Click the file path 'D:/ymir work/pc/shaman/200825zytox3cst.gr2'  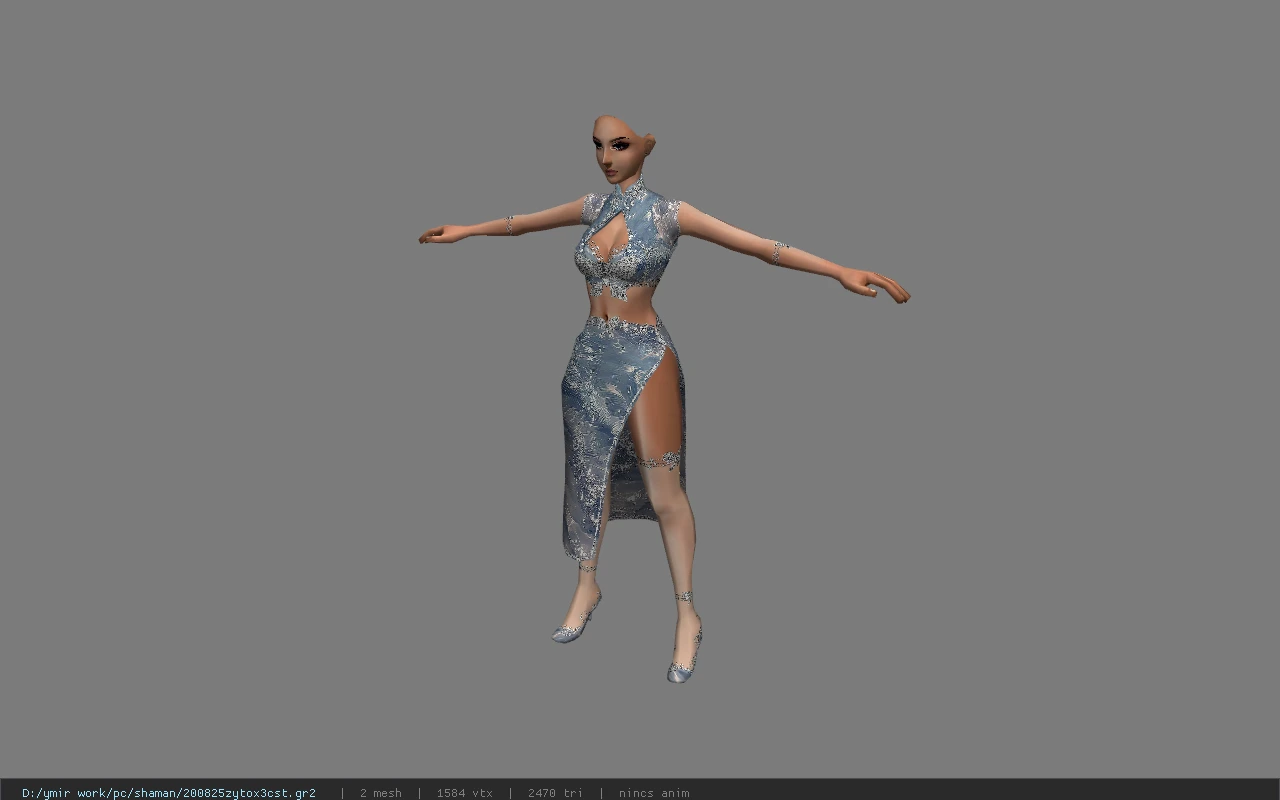click(169, 793)
